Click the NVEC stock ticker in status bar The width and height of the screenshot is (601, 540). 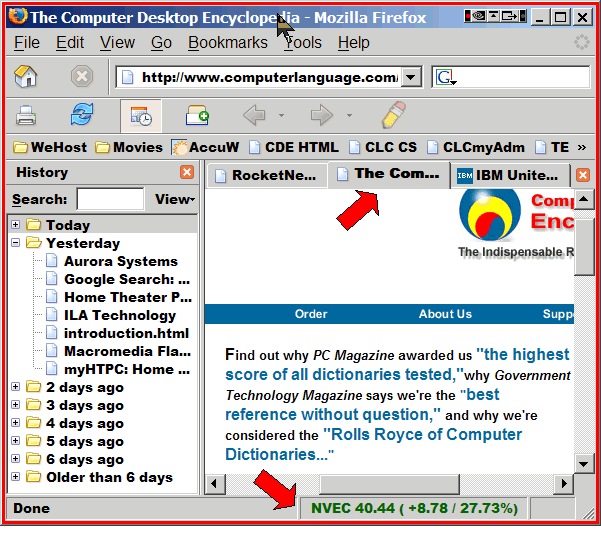point(414,508)
